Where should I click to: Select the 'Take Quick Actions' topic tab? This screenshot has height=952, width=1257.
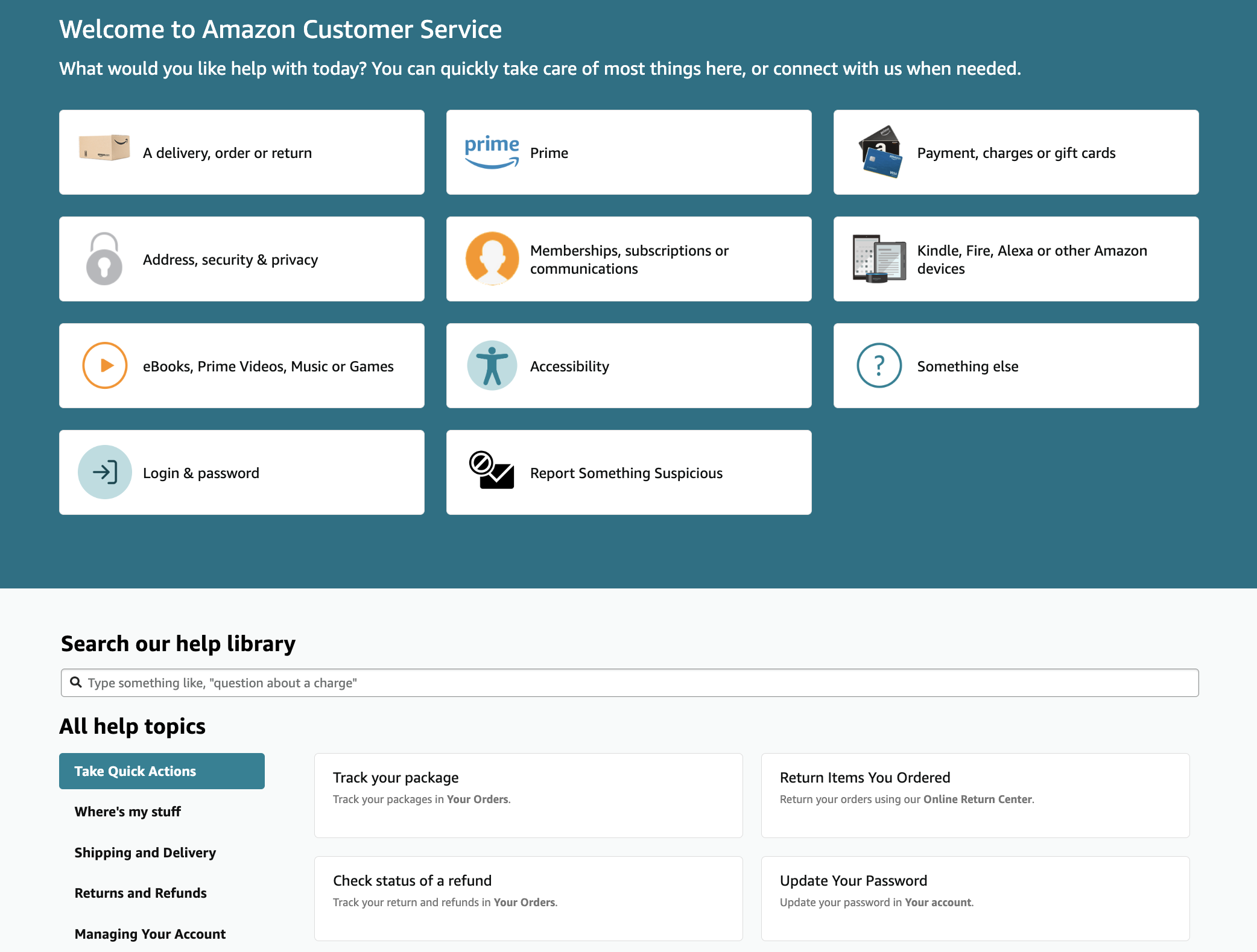pyautogui.click(x=162, y=771)
